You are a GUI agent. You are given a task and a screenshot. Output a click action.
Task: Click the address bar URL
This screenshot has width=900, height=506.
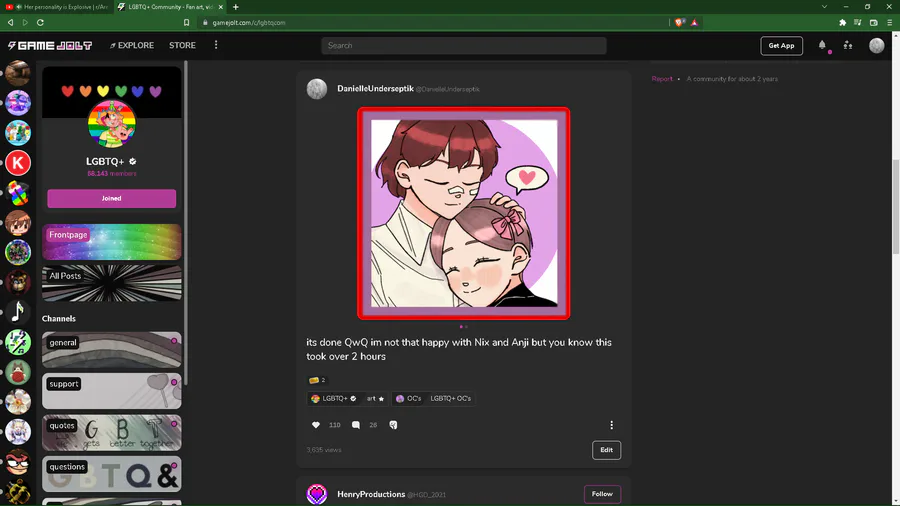coord(249,22)
